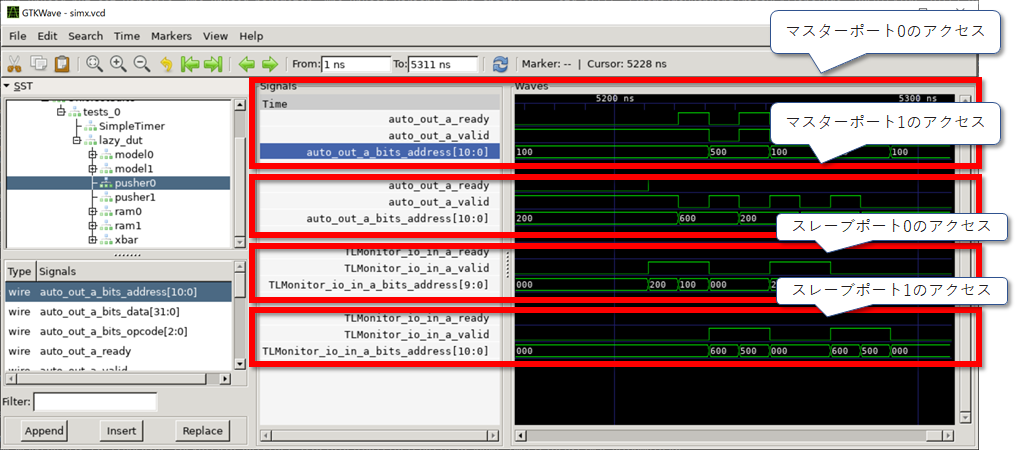1017x450 pixels.
Task: Open the Help menu
Action: 251,36
